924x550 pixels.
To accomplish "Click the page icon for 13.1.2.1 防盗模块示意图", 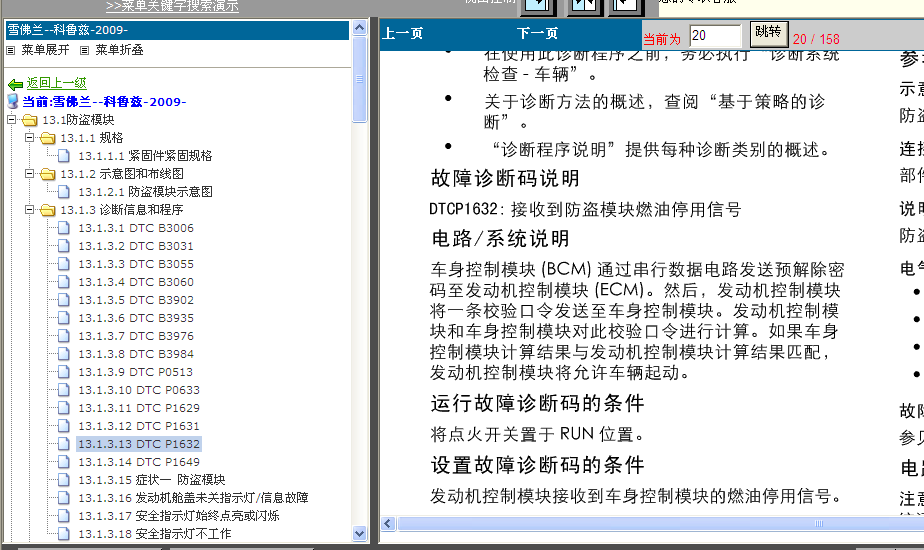I will [64, 192].
